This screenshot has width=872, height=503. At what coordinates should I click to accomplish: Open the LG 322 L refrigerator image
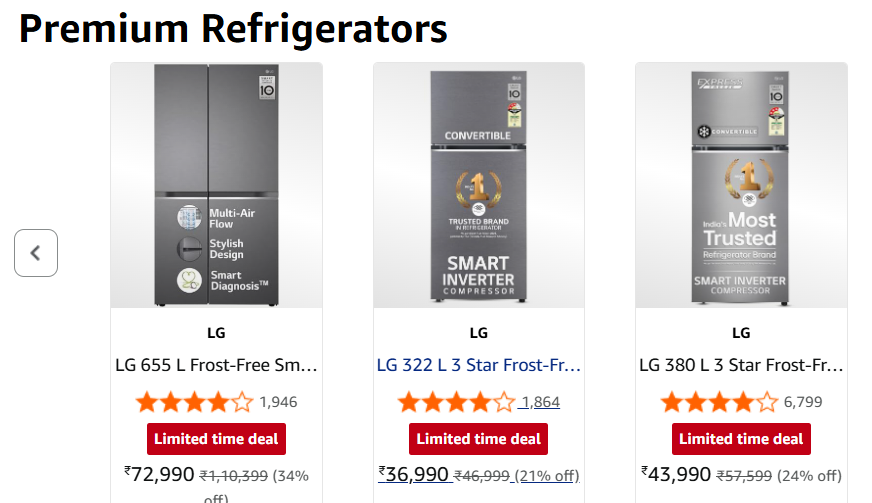point(479,185)
